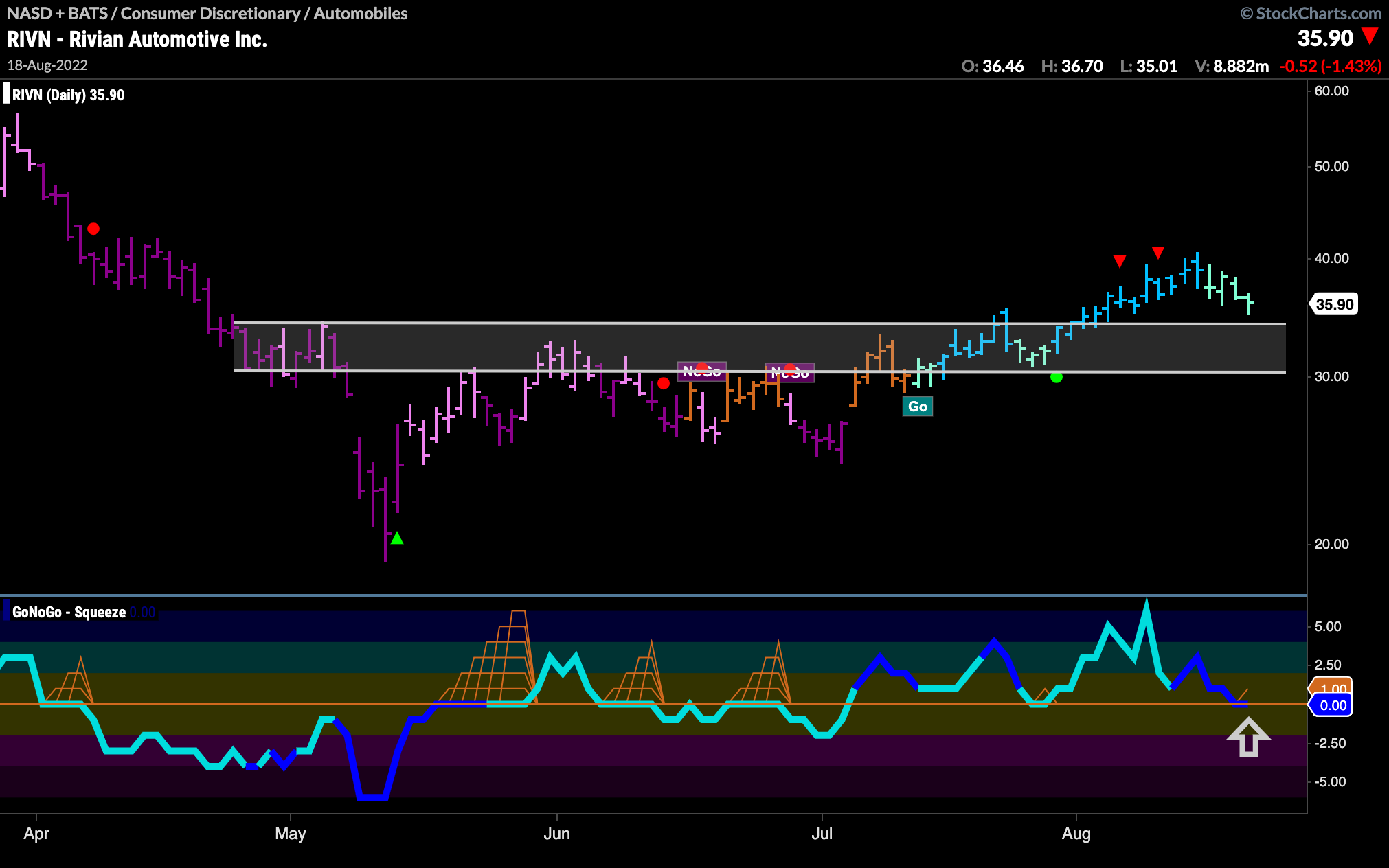Click the -2.50 oscillator axis label
The width and height of the screenshot is (1389, 868).
coord(1330,743)
